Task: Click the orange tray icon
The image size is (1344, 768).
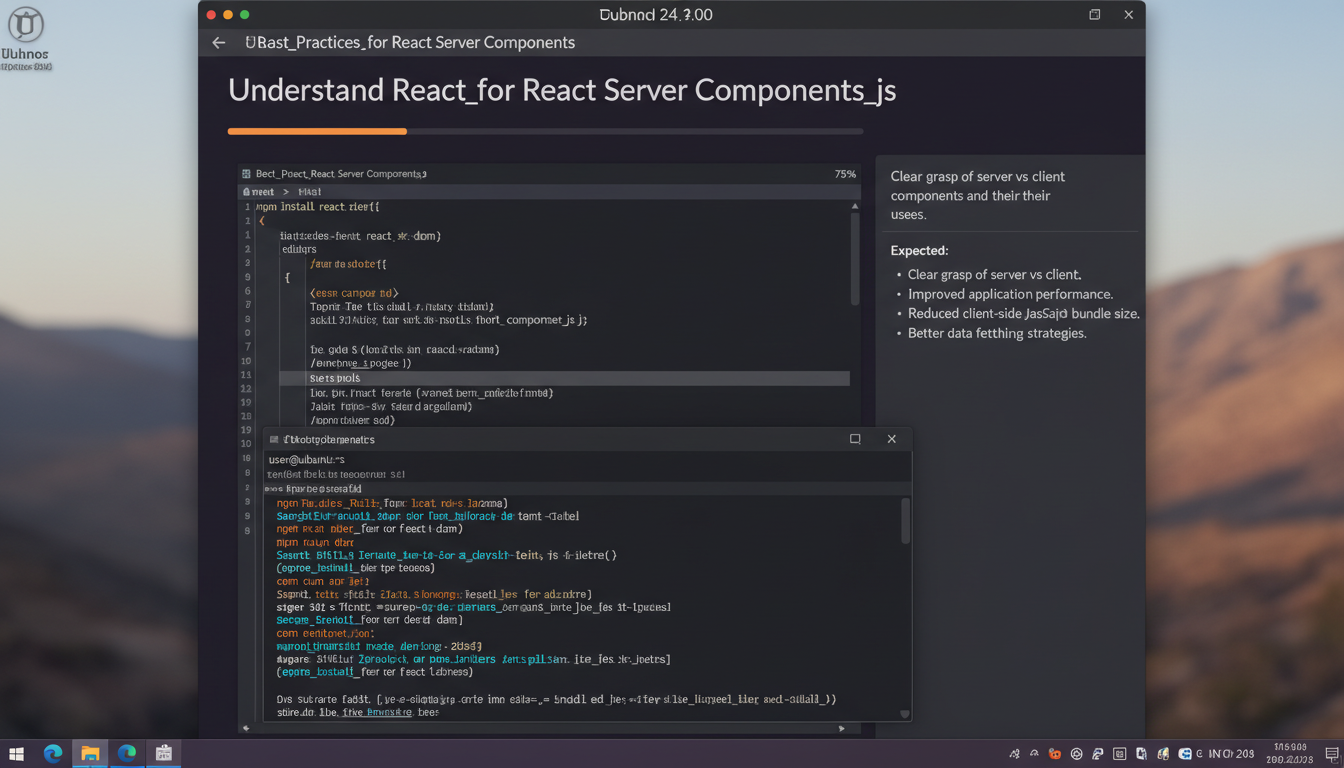Action: point(1054,754)
